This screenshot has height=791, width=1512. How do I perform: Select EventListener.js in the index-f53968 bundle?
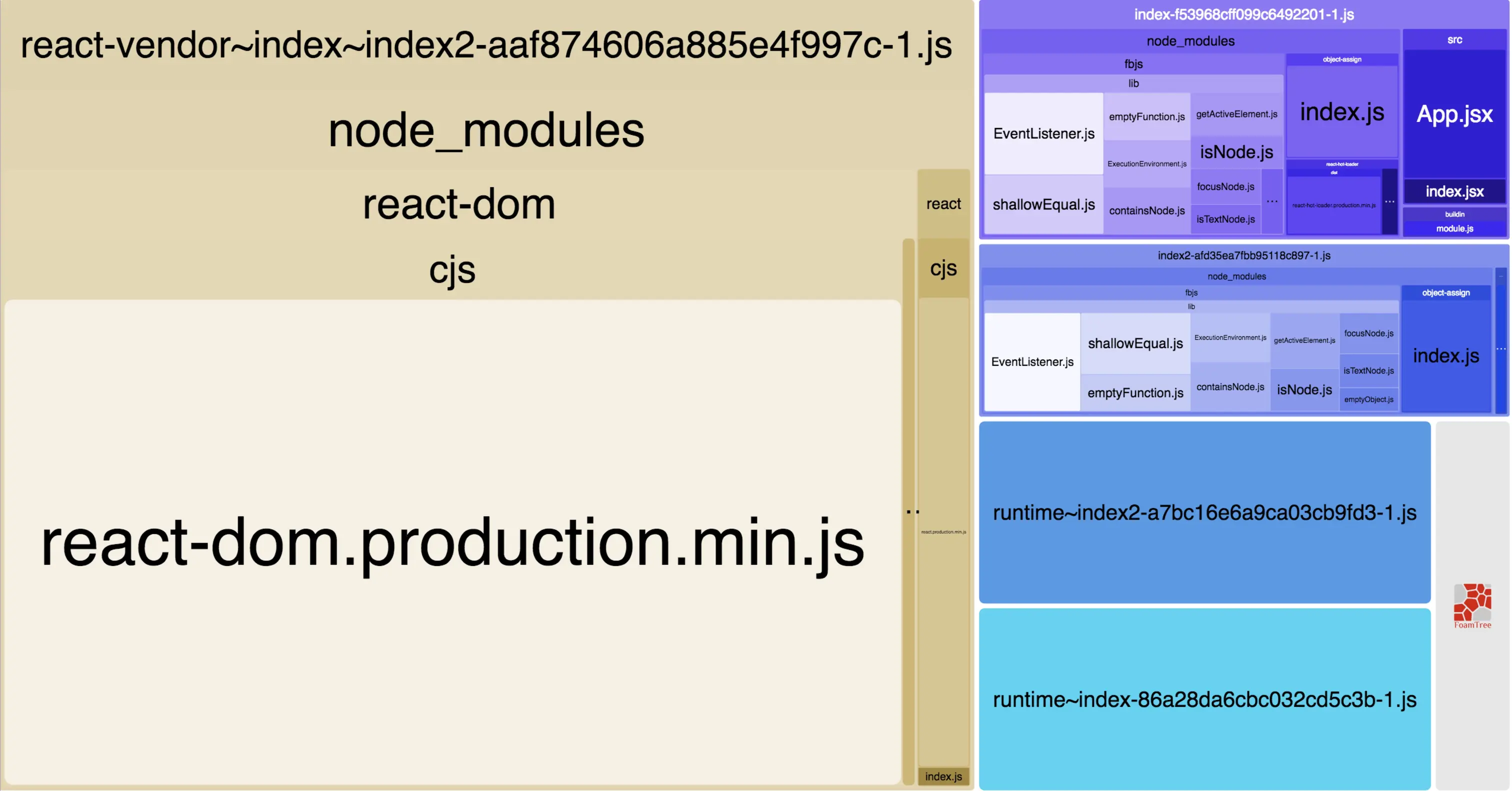tap(1043, 133)
